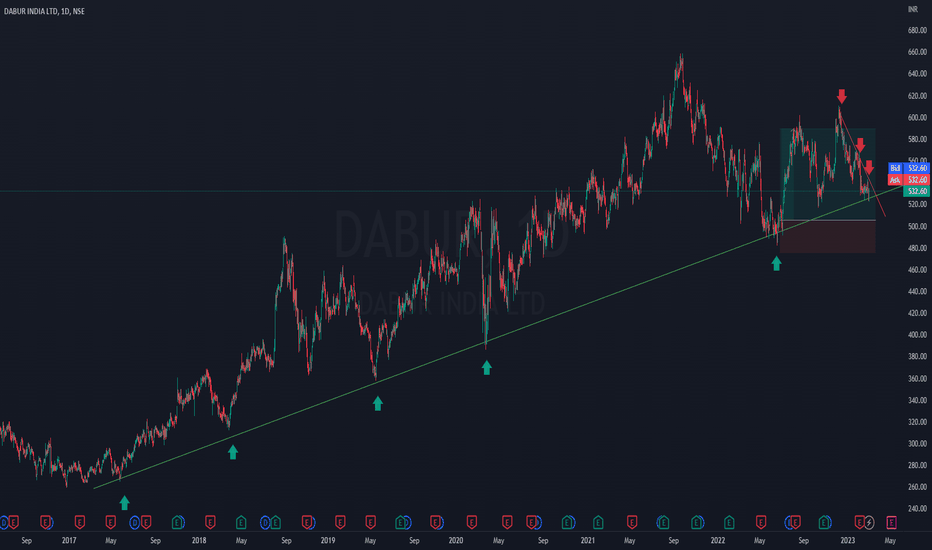Select the red shaded stop-loss zone of the position tool
This screenshot has height=550, width=932.
point(827,237)
